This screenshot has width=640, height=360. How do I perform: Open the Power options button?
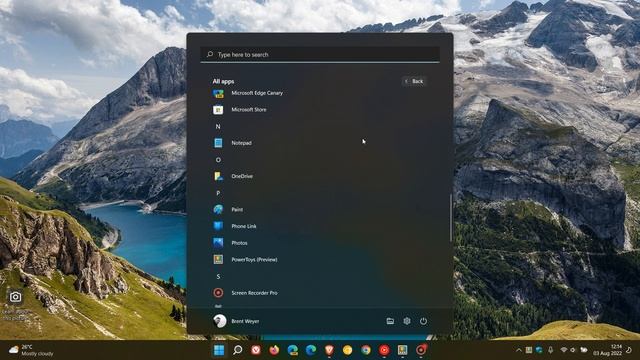click(423, 321)
